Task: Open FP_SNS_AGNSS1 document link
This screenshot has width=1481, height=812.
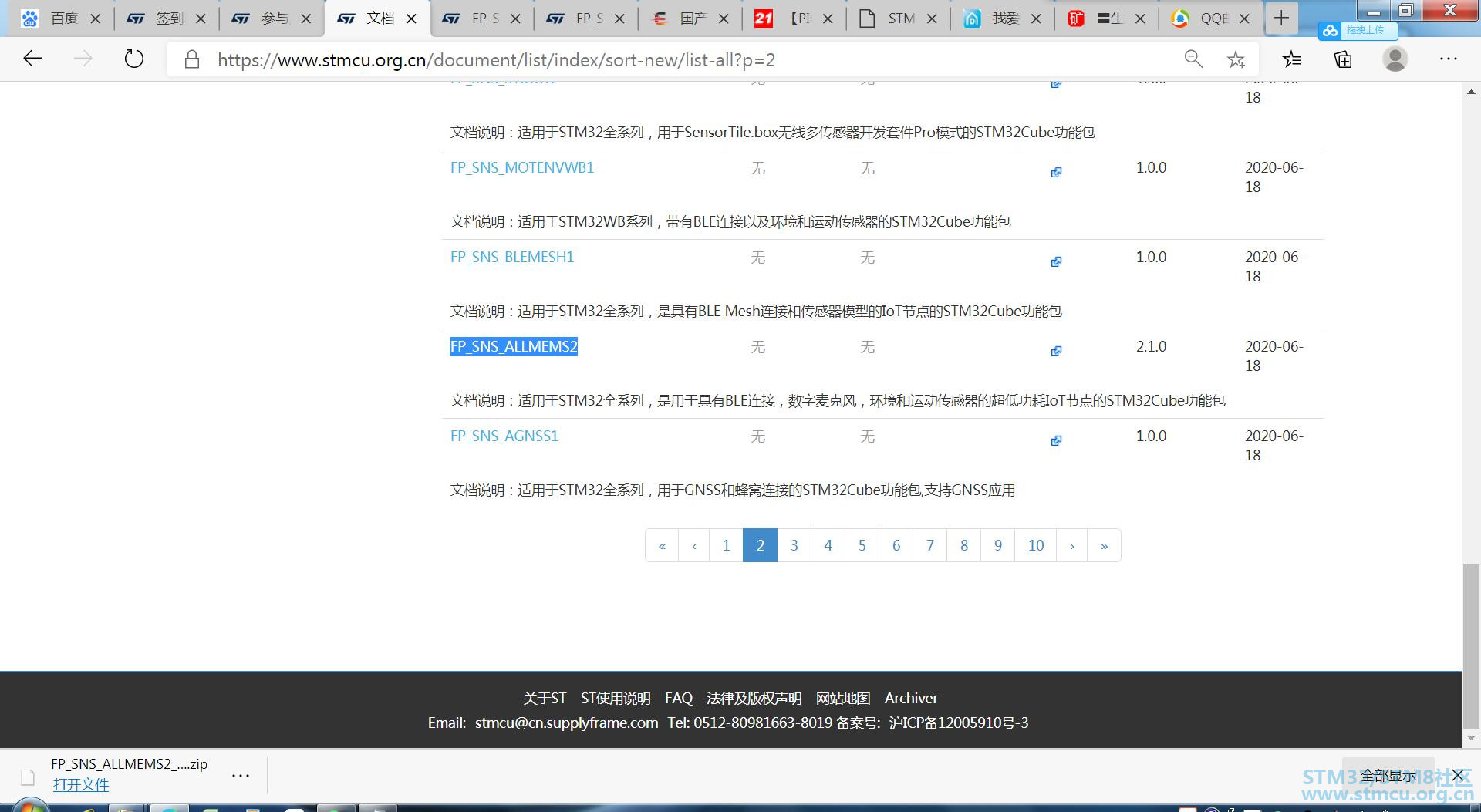Action: tap(504, 436)
